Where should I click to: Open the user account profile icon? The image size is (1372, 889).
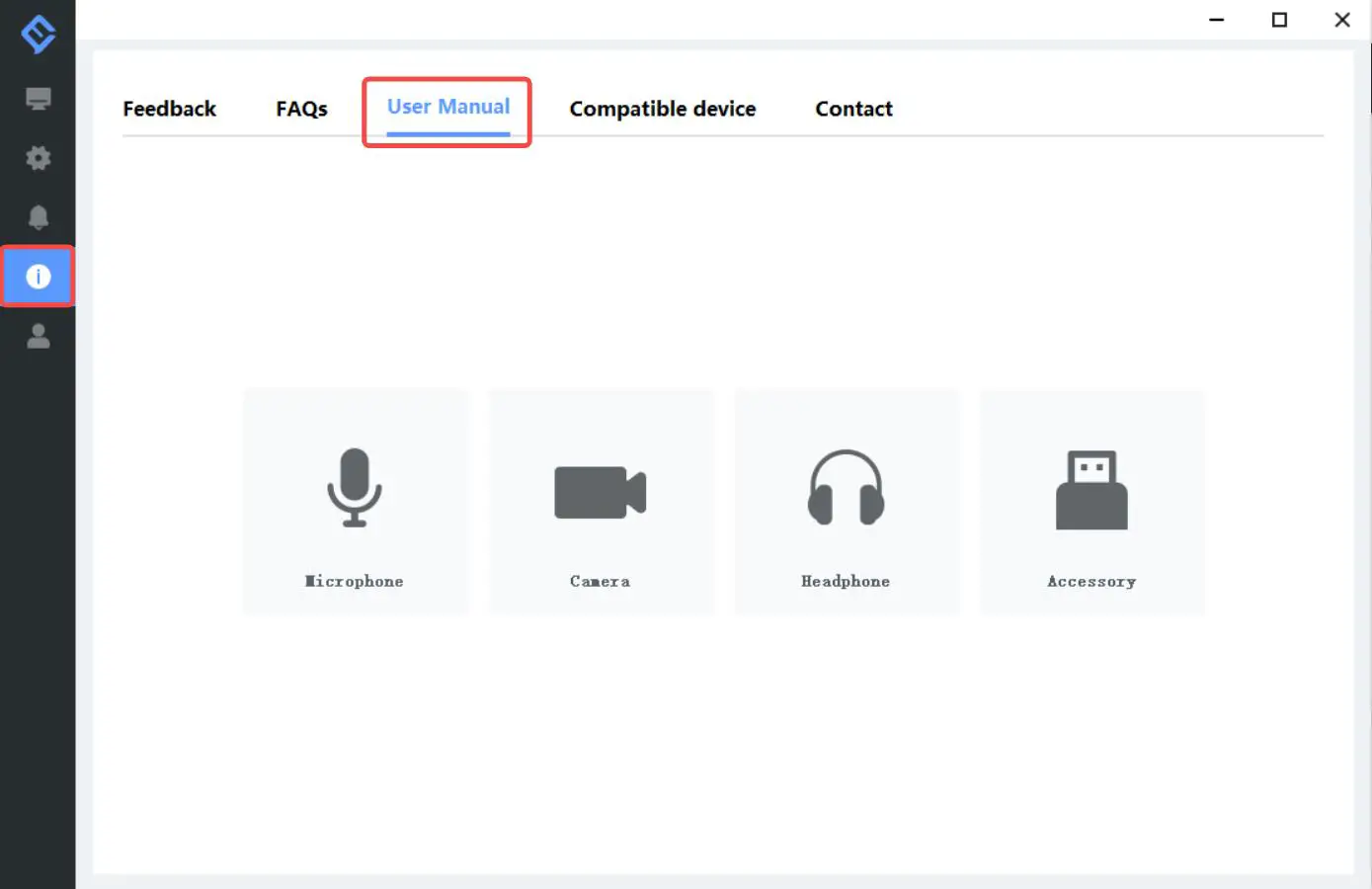[x=38, y=337]
